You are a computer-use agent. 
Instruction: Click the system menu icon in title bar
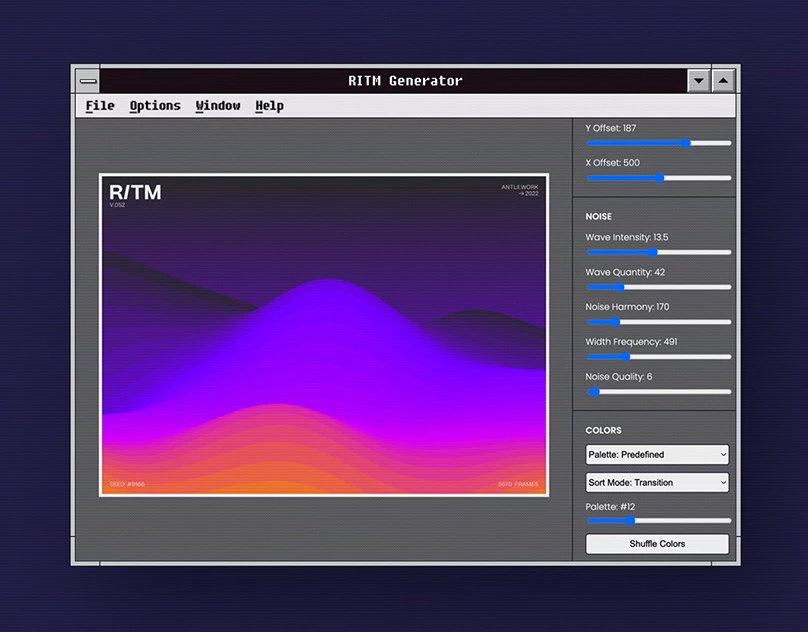coord(88,80)
